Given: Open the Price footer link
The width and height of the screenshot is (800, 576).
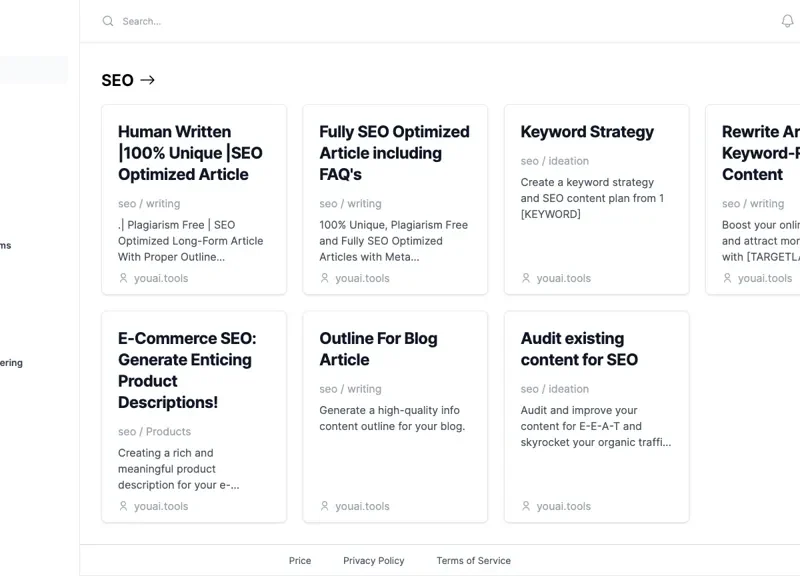Looking at the screenshot, I should pyautogui.click(x=300, y=560).
